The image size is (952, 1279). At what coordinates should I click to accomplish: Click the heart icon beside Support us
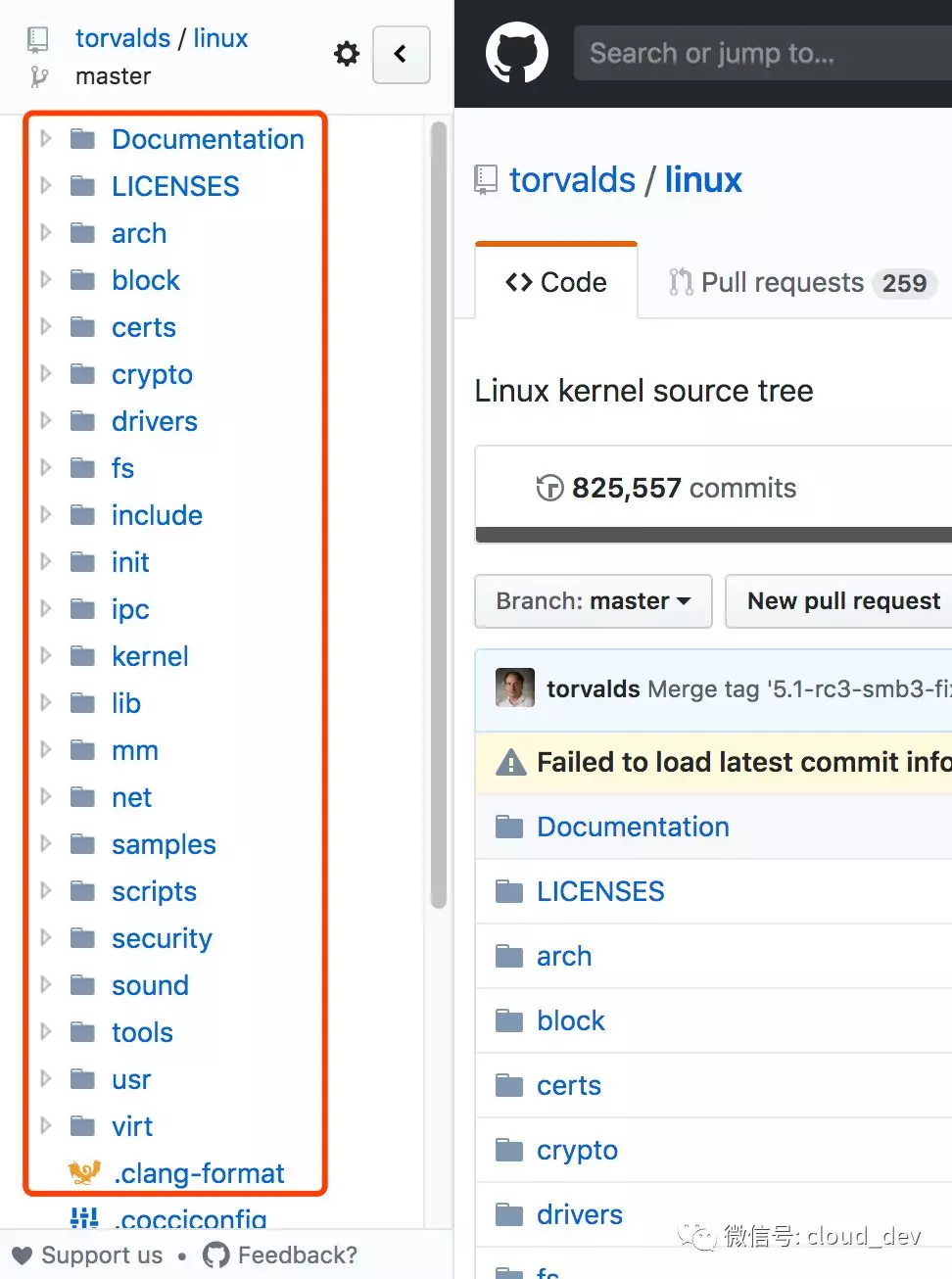22,1255
